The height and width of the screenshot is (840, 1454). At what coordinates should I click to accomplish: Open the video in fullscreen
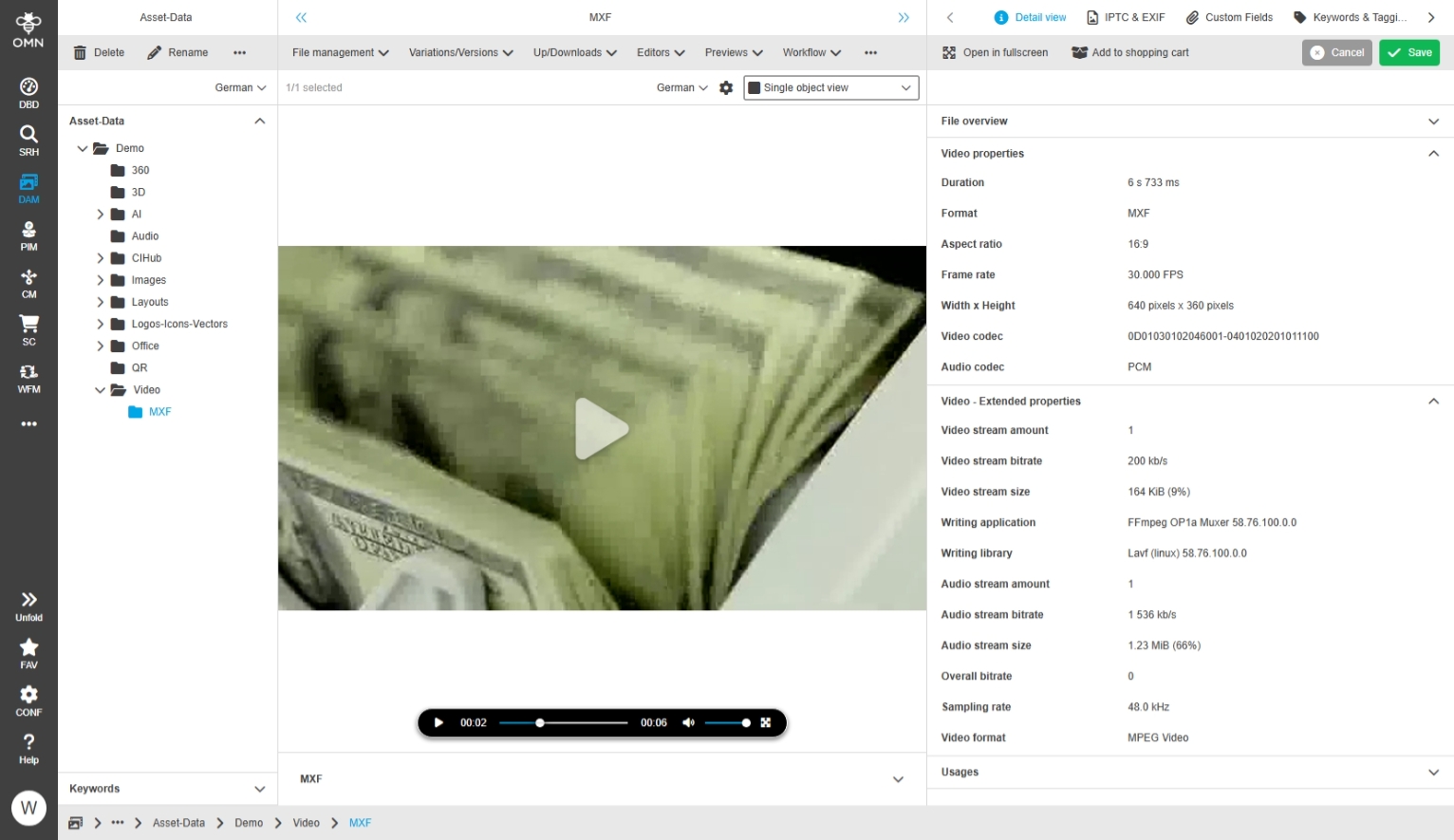pyautogui.click(x=995, y=52)
